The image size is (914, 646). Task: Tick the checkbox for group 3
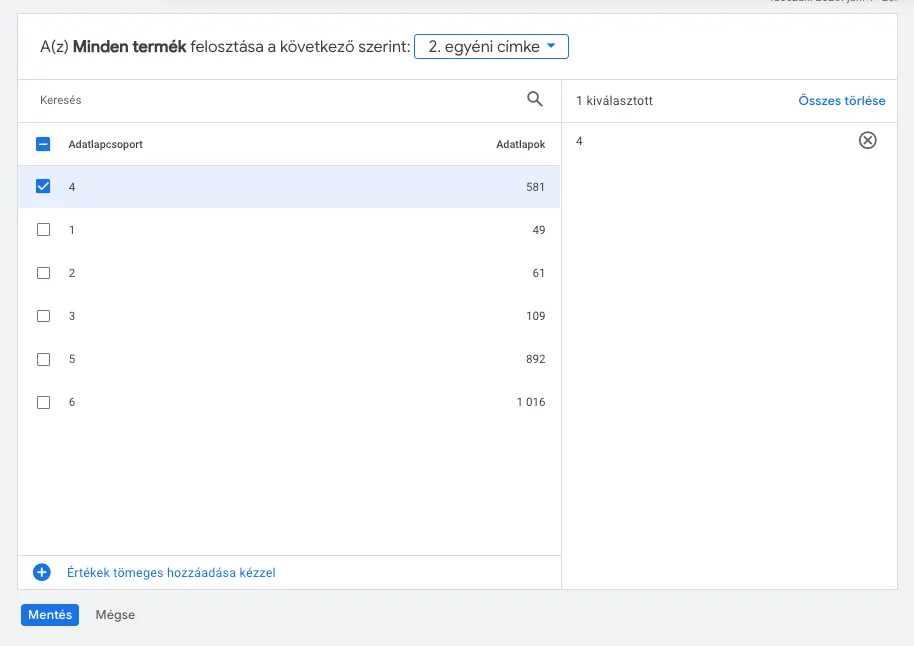click(43, 316)
